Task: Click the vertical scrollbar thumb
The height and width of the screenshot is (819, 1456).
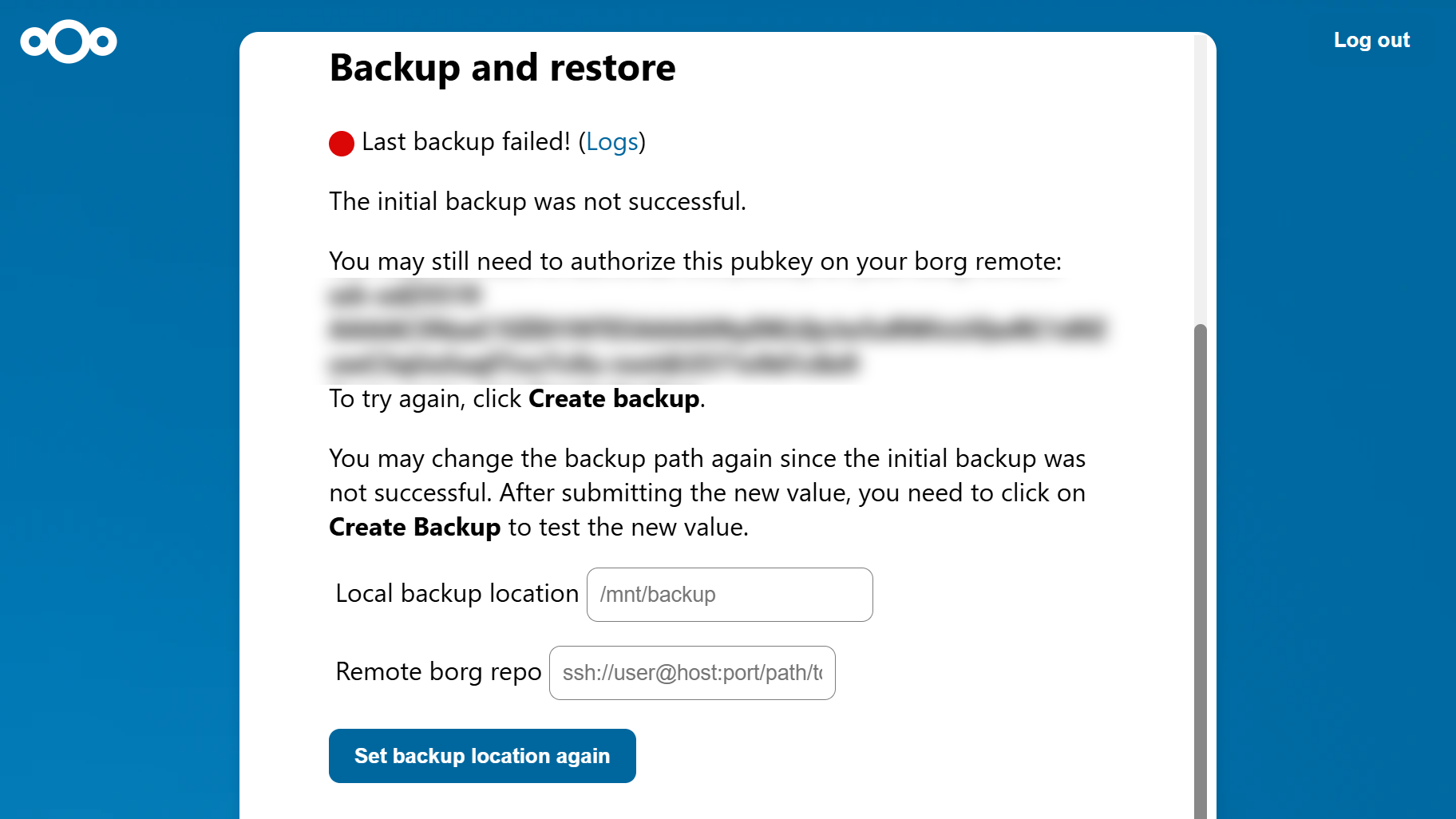Action: point(1200,571)
